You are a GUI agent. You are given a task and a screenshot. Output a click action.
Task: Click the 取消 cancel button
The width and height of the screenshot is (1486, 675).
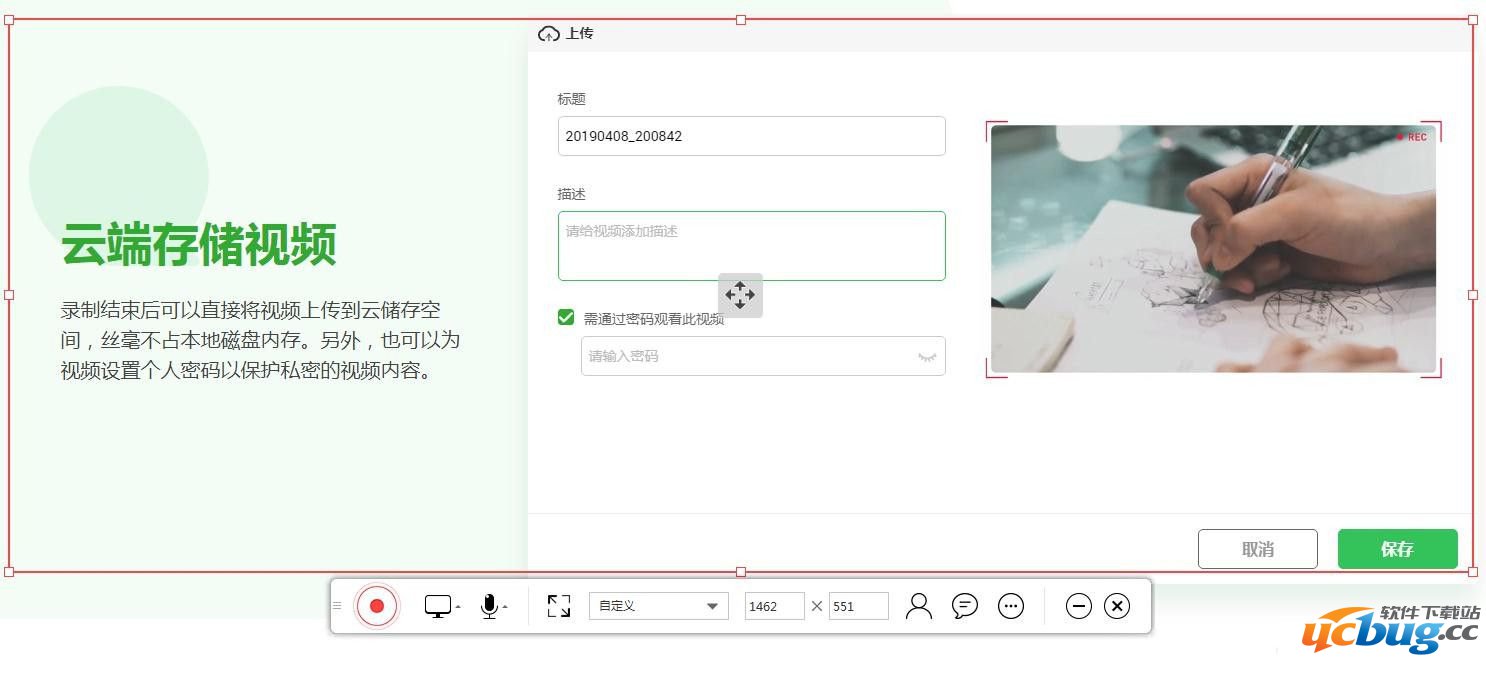pos(1257,548)
